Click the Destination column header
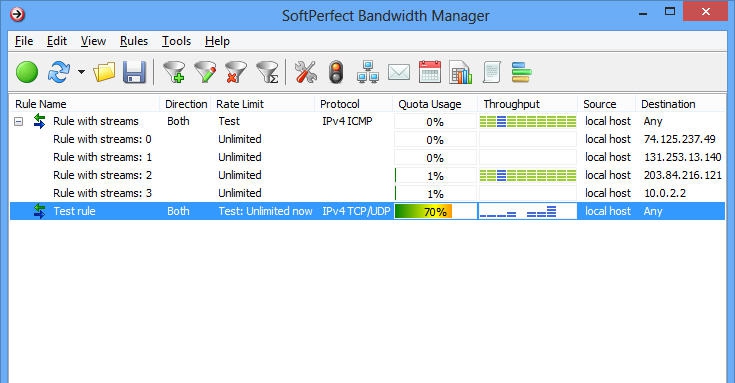The height and width of the screenshot is (383, 735). (x=681, y=104)
